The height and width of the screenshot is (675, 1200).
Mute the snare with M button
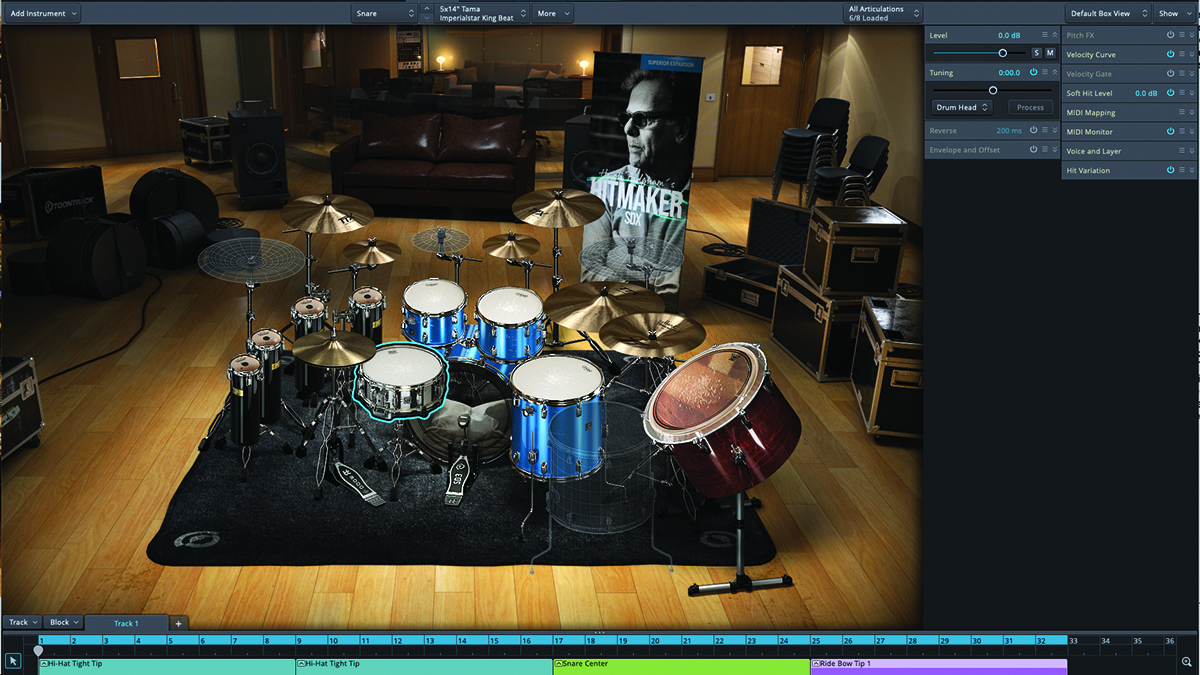(x=1050, y=53)
